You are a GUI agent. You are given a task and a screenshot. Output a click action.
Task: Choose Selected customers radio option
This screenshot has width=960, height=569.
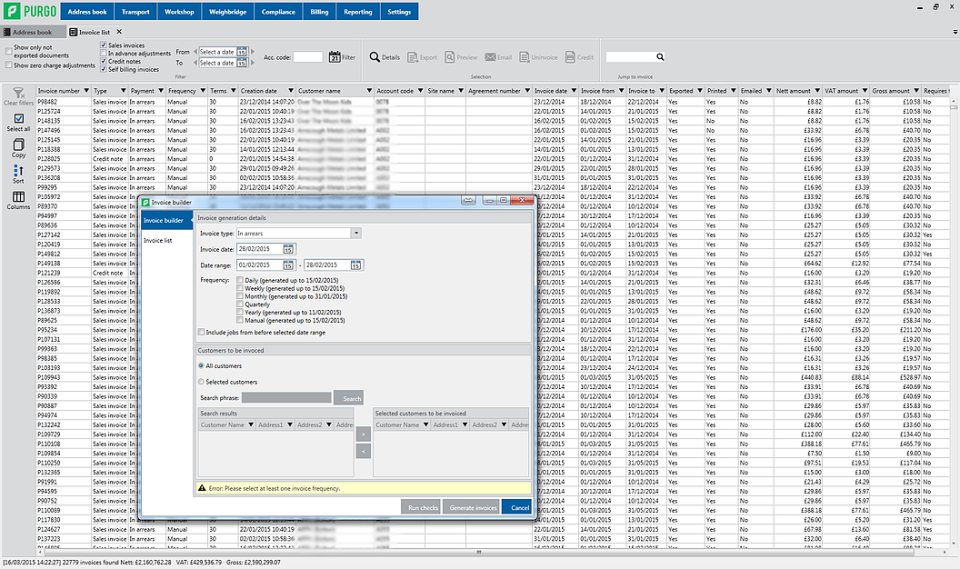coord(201,382)
